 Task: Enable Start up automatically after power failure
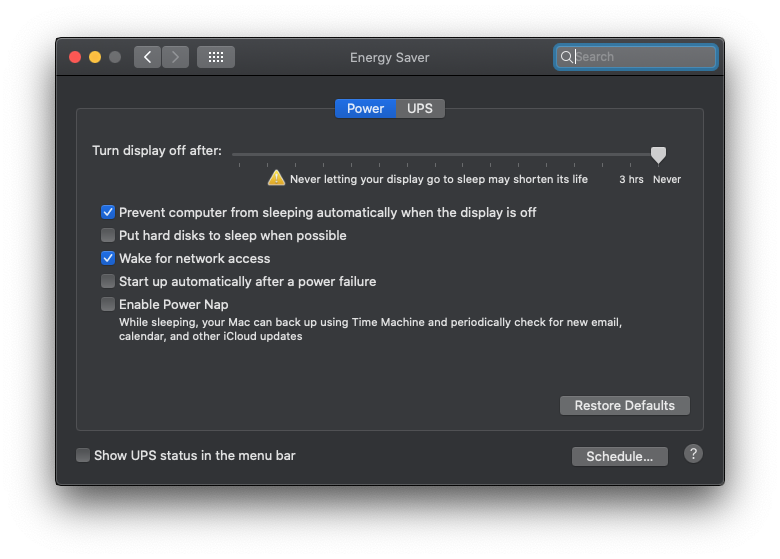[107, 281]
